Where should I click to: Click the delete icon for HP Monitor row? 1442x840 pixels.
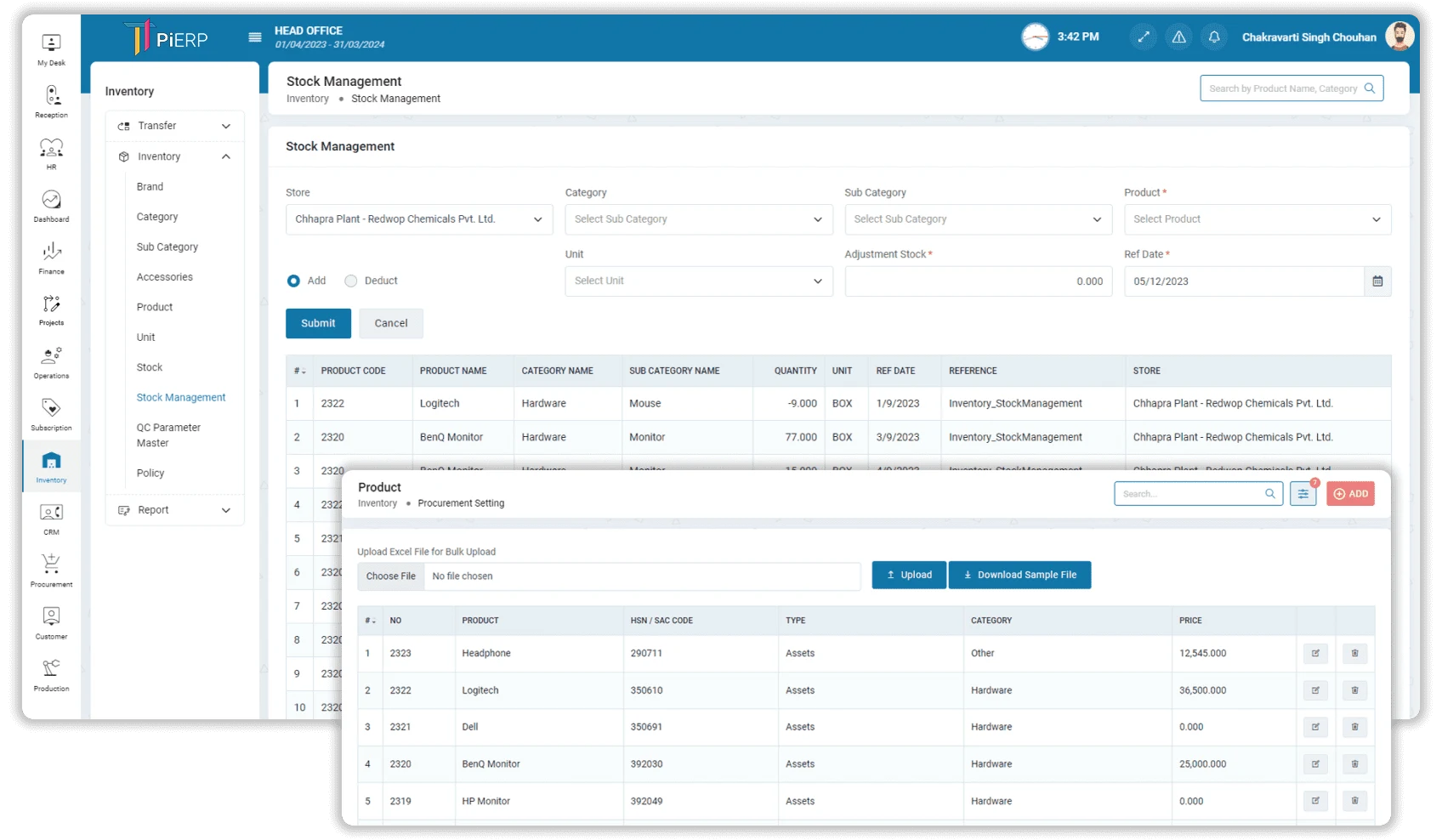[1354, 801]
